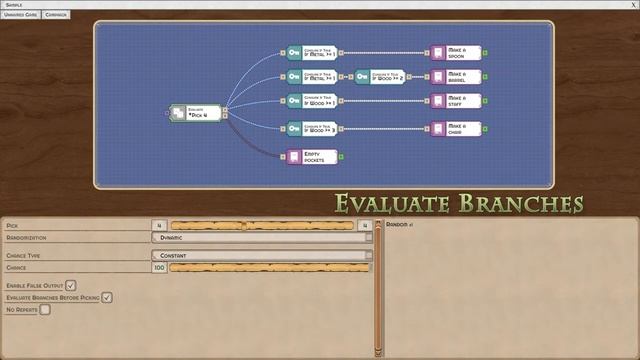Click the Pick maximum field at slider end
The width and height of the screenshot is (640, 360).
[x=365, y=225]
